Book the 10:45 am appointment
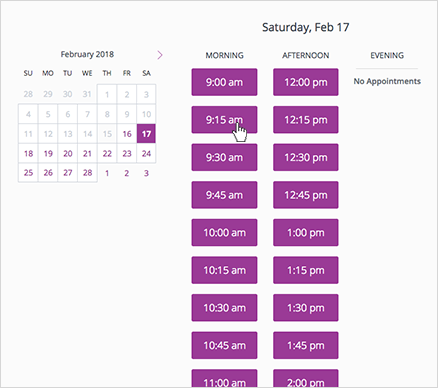Screen dimensions: 438x388 (224, 345)
